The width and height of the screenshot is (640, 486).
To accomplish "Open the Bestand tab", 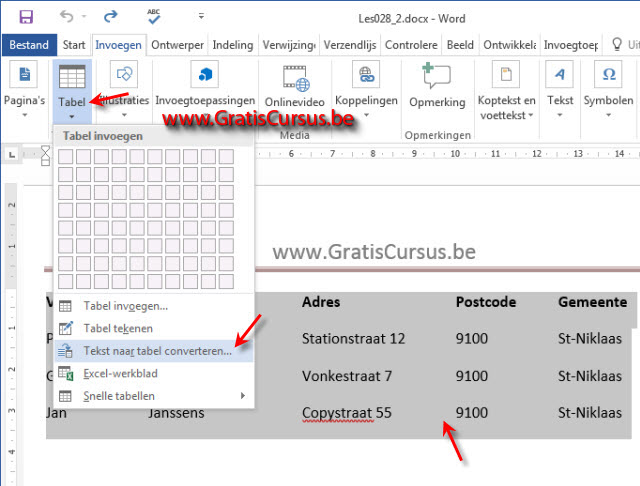I will pyautogui.click(x=29, y=45).
